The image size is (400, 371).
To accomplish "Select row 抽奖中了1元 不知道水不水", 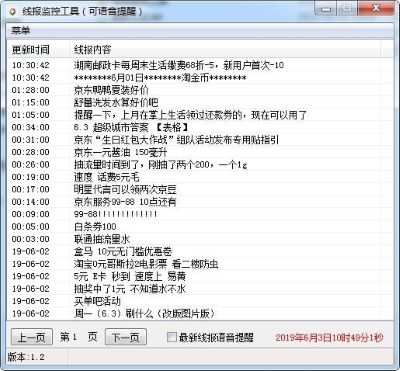I will [200, 289].
